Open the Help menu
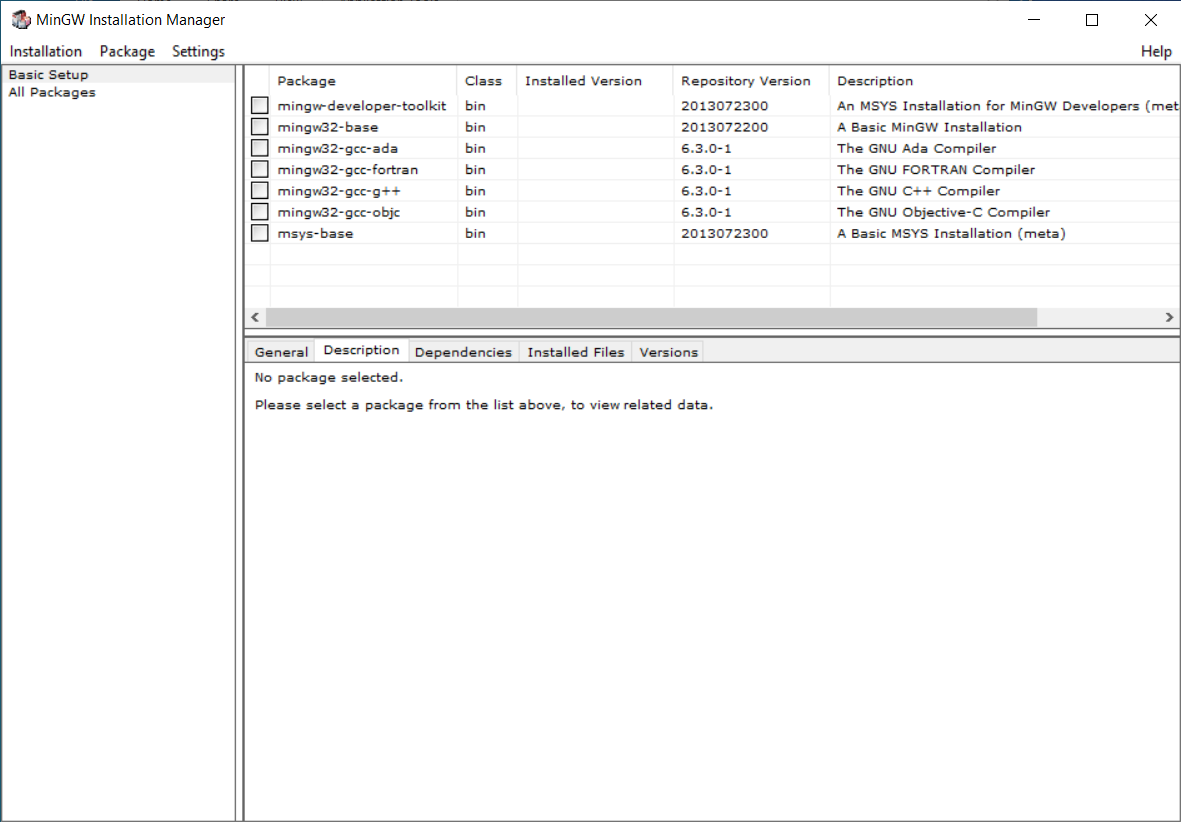 point(1156,51)
